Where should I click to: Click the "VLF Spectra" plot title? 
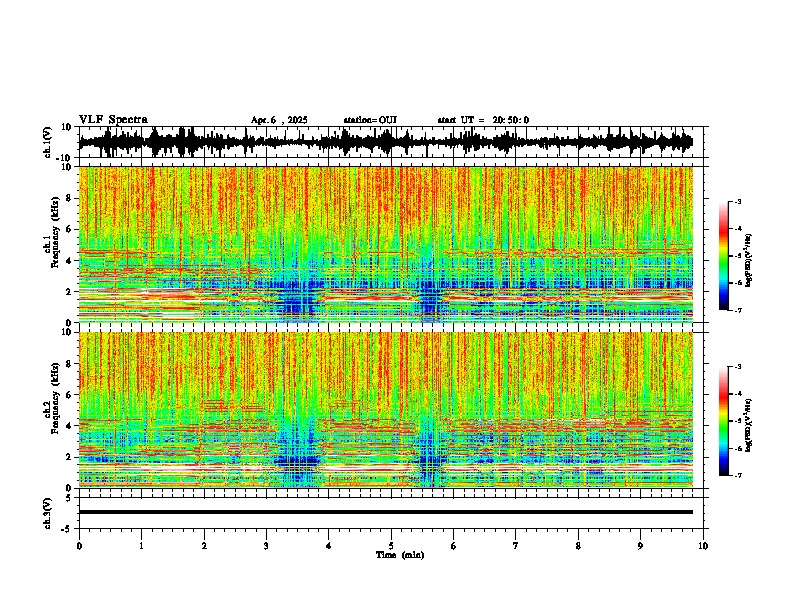click(x=113, y=120)
